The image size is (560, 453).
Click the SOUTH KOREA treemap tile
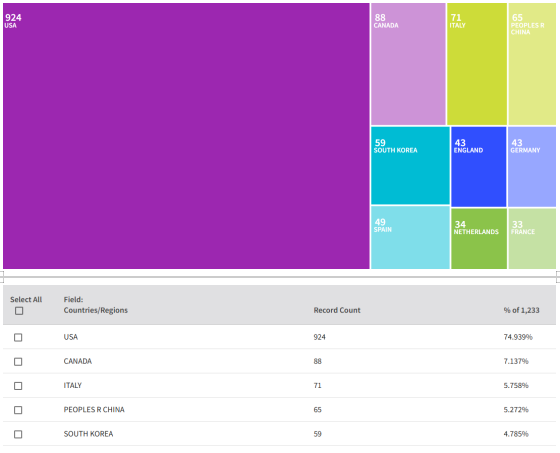point(410,165)
